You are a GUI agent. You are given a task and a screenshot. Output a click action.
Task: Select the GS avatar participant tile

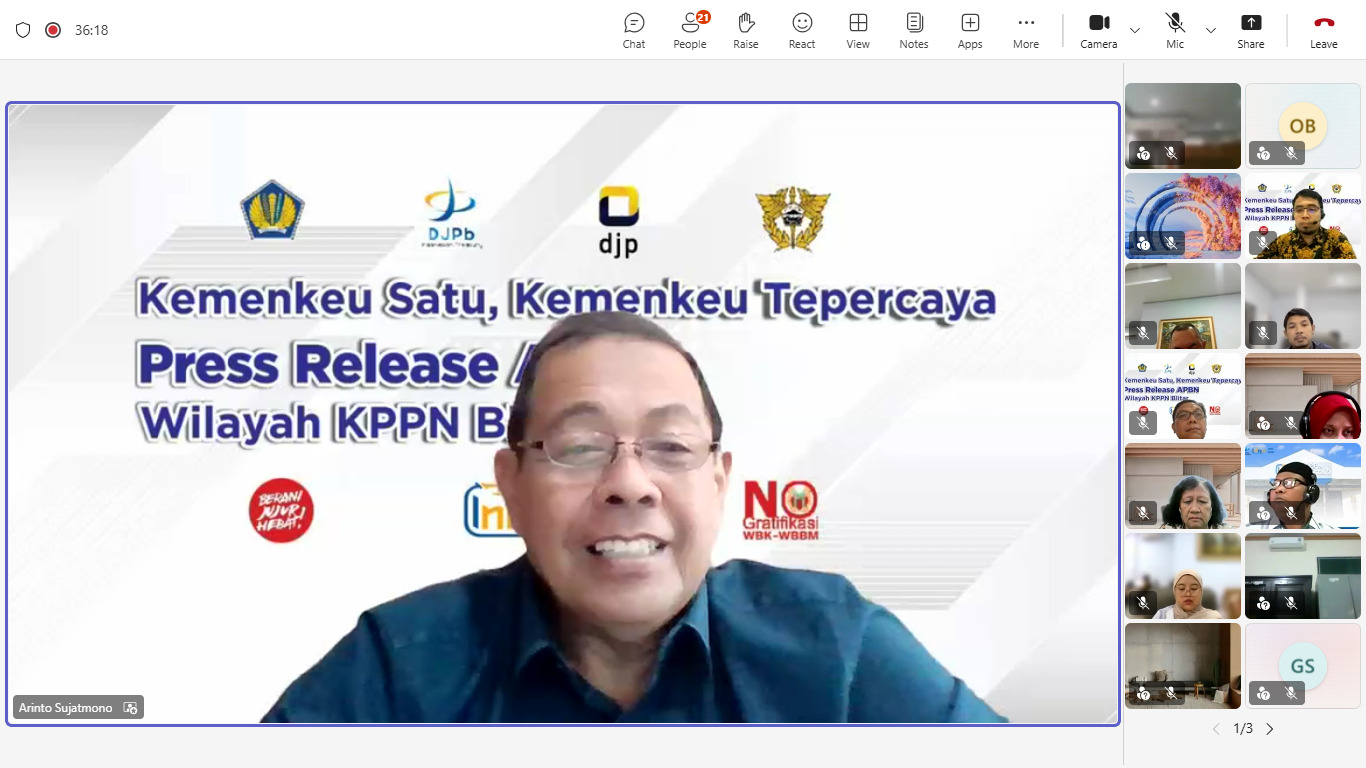tap(1303, 666)
